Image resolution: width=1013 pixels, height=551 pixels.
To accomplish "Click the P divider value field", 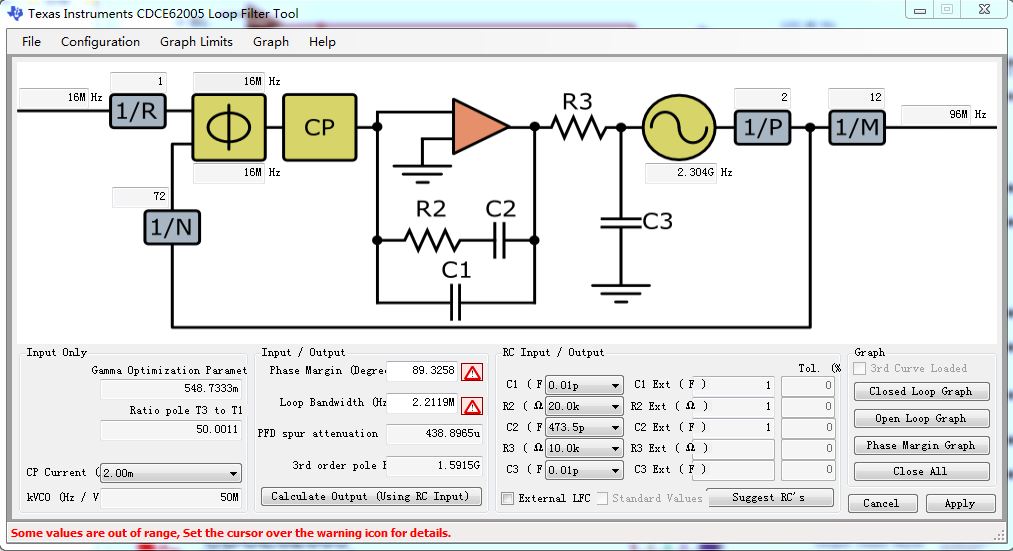I will coord(762,98).
